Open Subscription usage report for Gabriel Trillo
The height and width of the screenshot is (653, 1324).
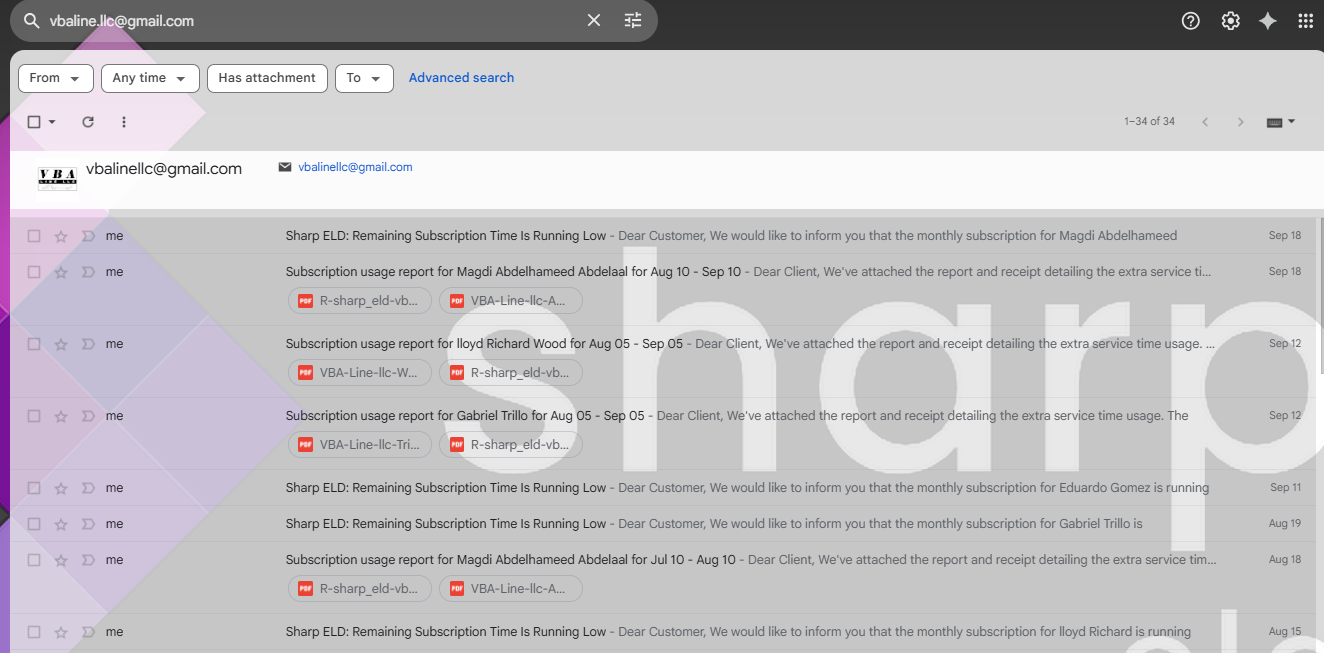(x=662, y=434)
